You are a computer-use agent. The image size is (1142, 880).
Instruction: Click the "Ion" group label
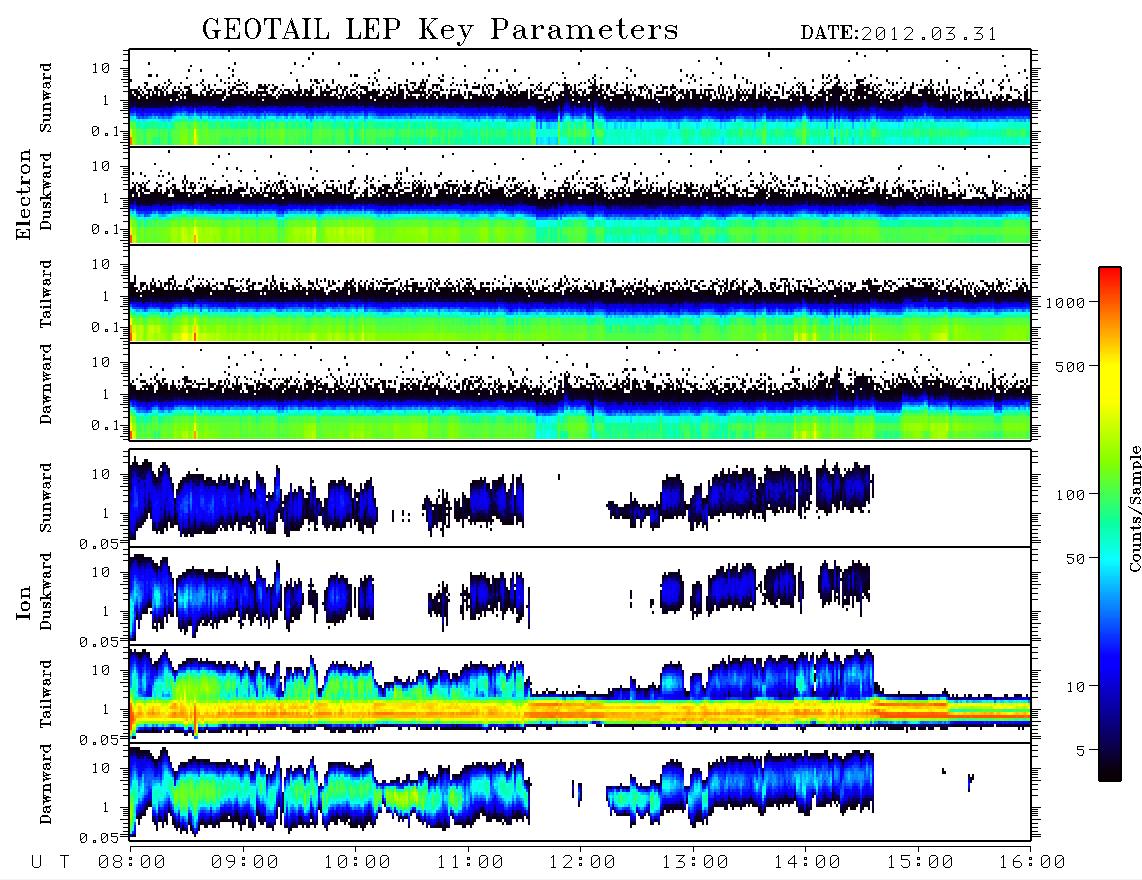24,603
